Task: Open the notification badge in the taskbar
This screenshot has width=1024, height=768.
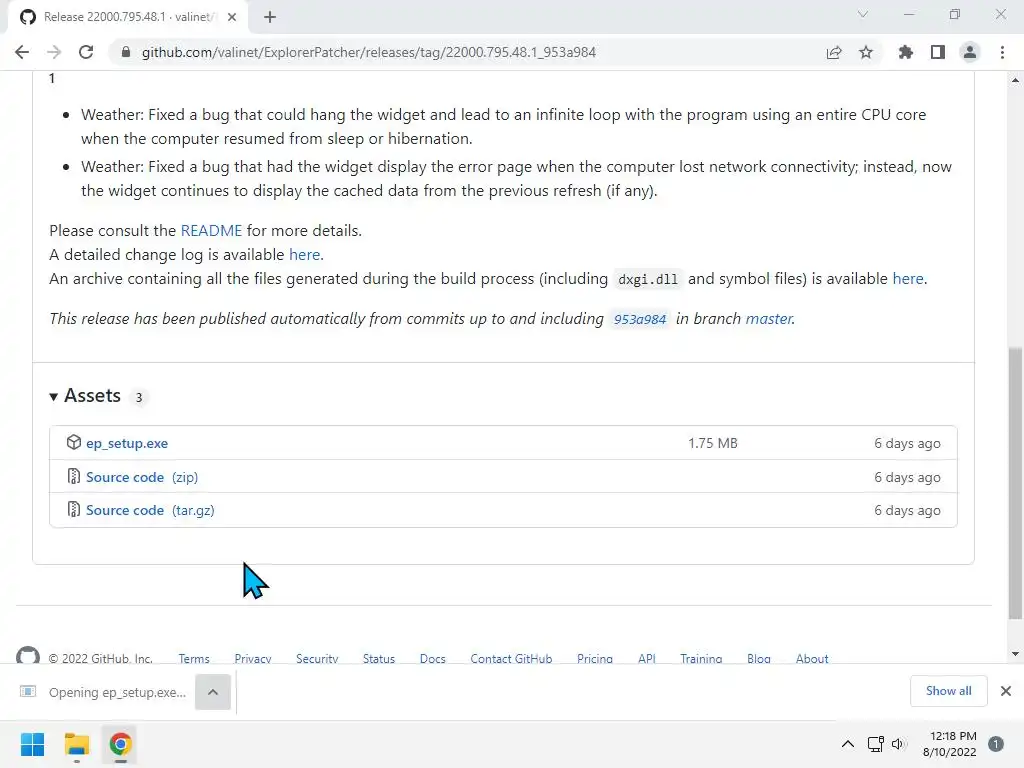Action: pyautogui.click(x=996, y=744)
